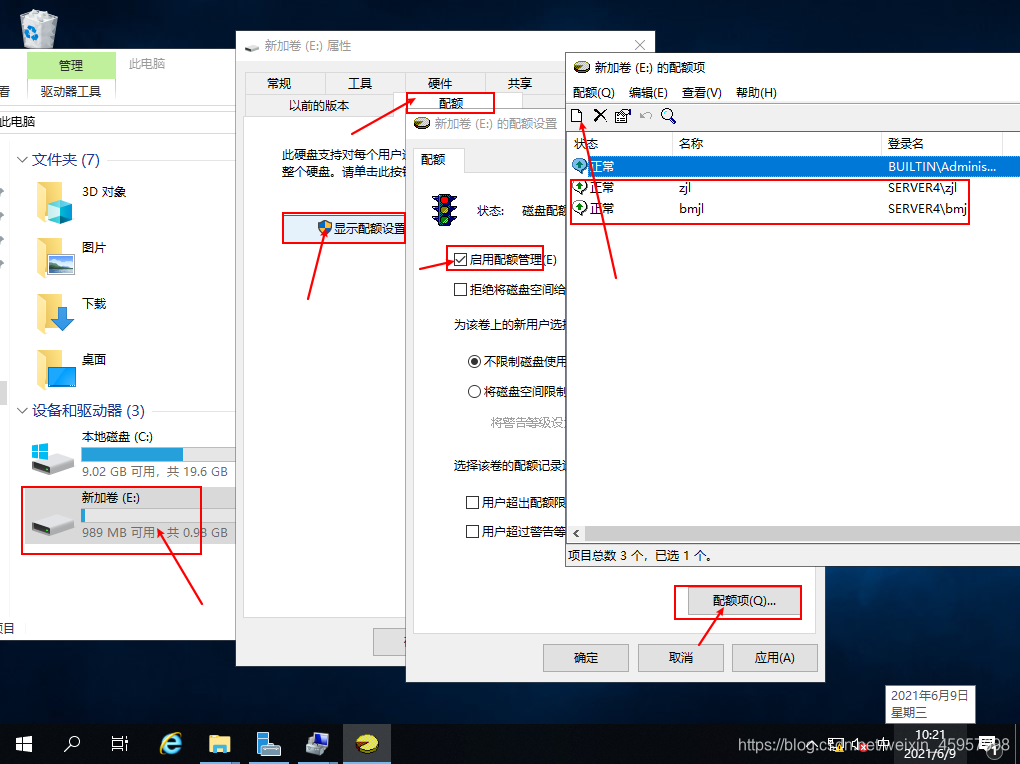
Task: Open 查看(V) menu
Action: [x=701, y=92]
